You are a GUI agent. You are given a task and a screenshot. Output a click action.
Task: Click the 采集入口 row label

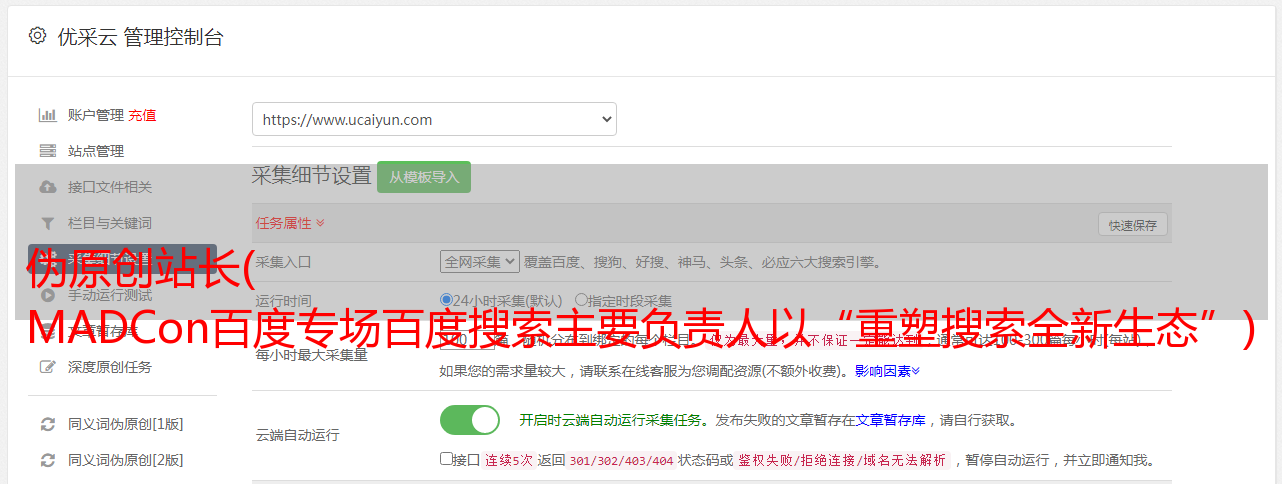[284, 262]
